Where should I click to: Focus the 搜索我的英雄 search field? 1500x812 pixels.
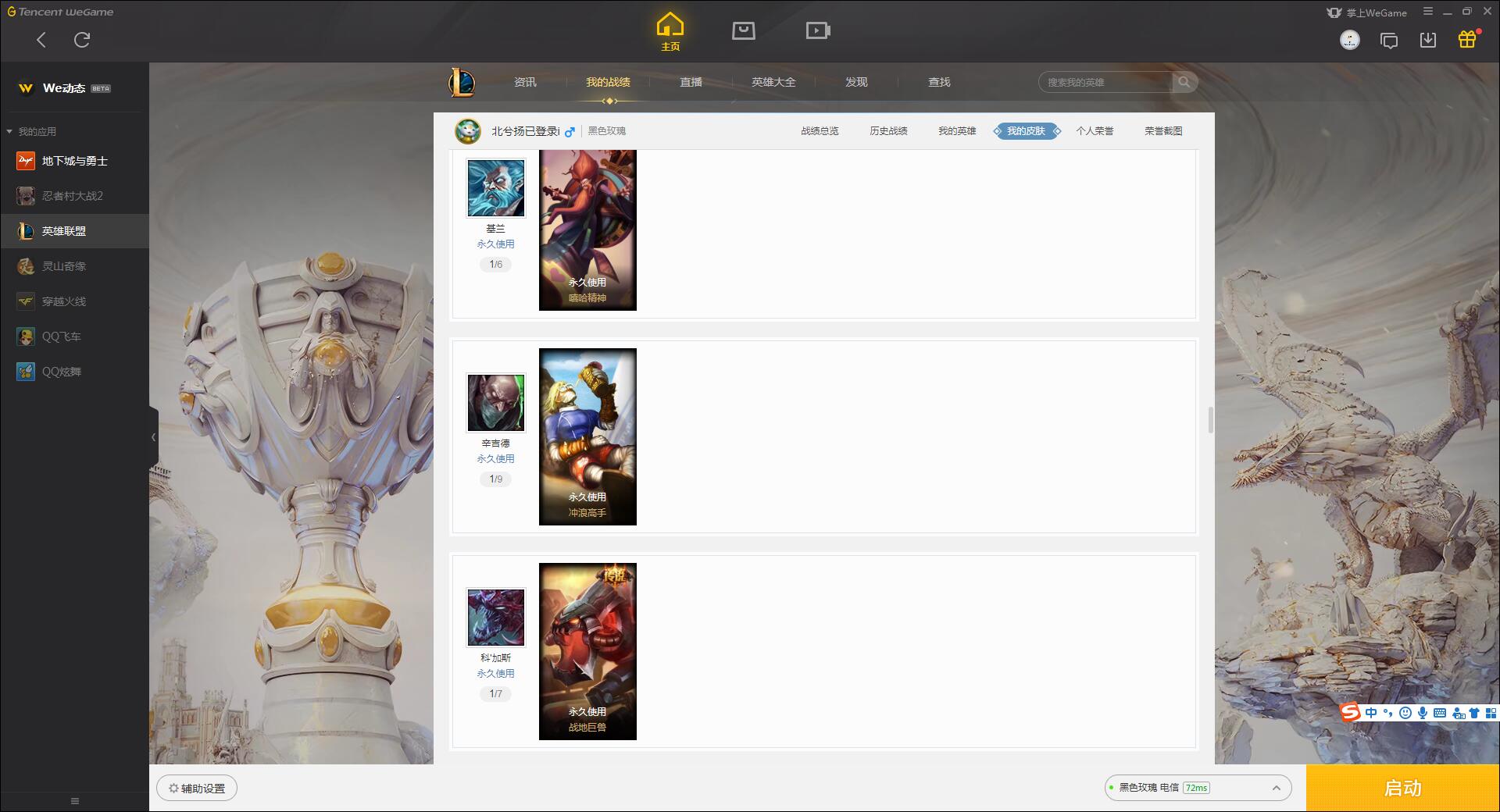[1105, 82]
